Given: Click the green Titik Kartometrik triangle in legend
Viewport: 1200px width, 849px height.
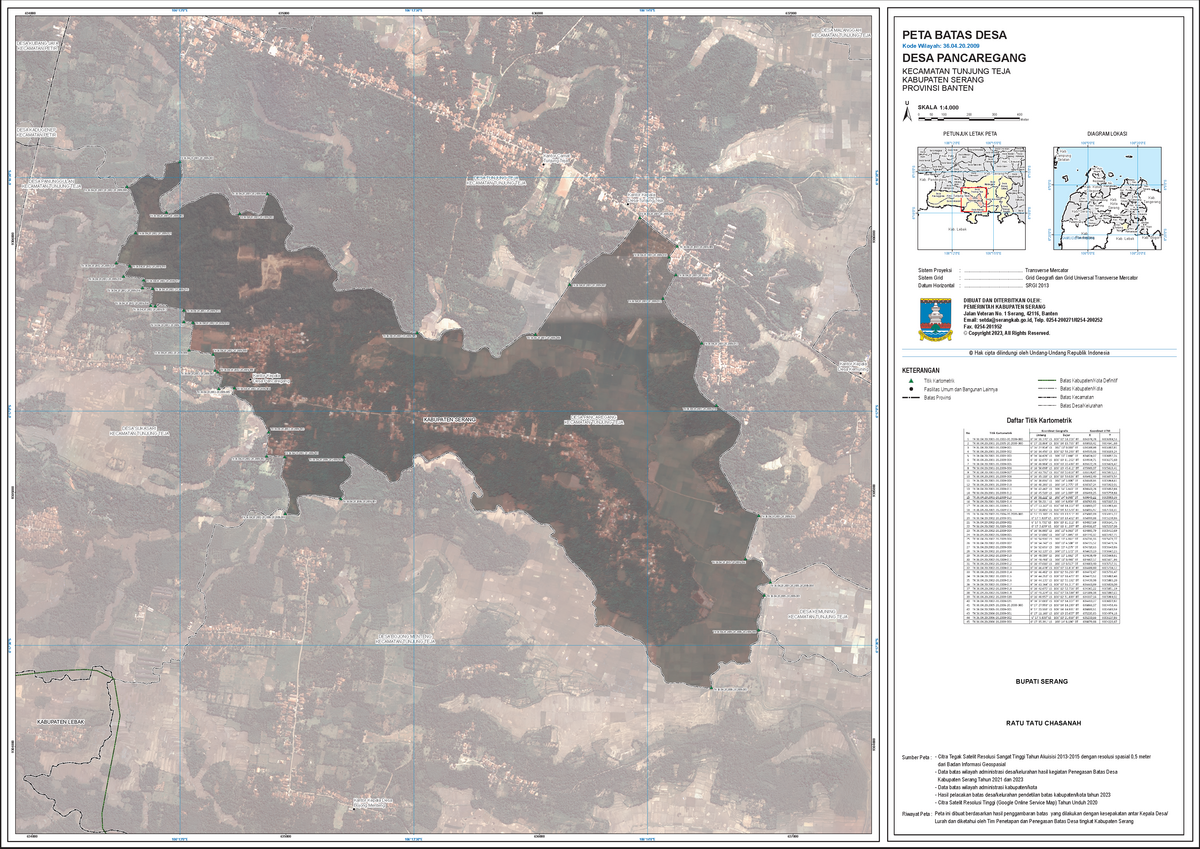Looking at the screenshot, I should (x=911, y=381).
